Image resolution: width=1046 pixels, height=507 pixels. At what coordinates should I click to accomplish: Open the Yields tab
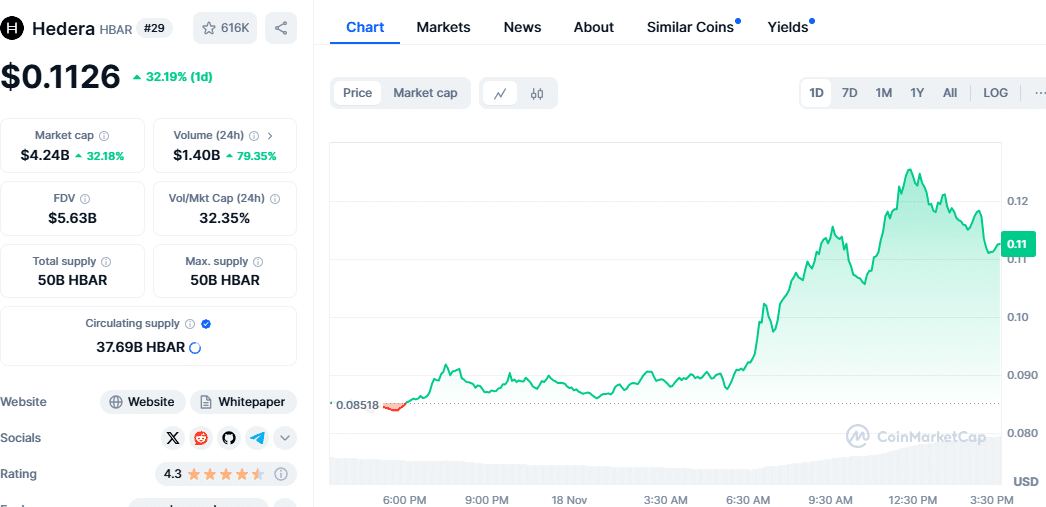(x=788, y=27)
